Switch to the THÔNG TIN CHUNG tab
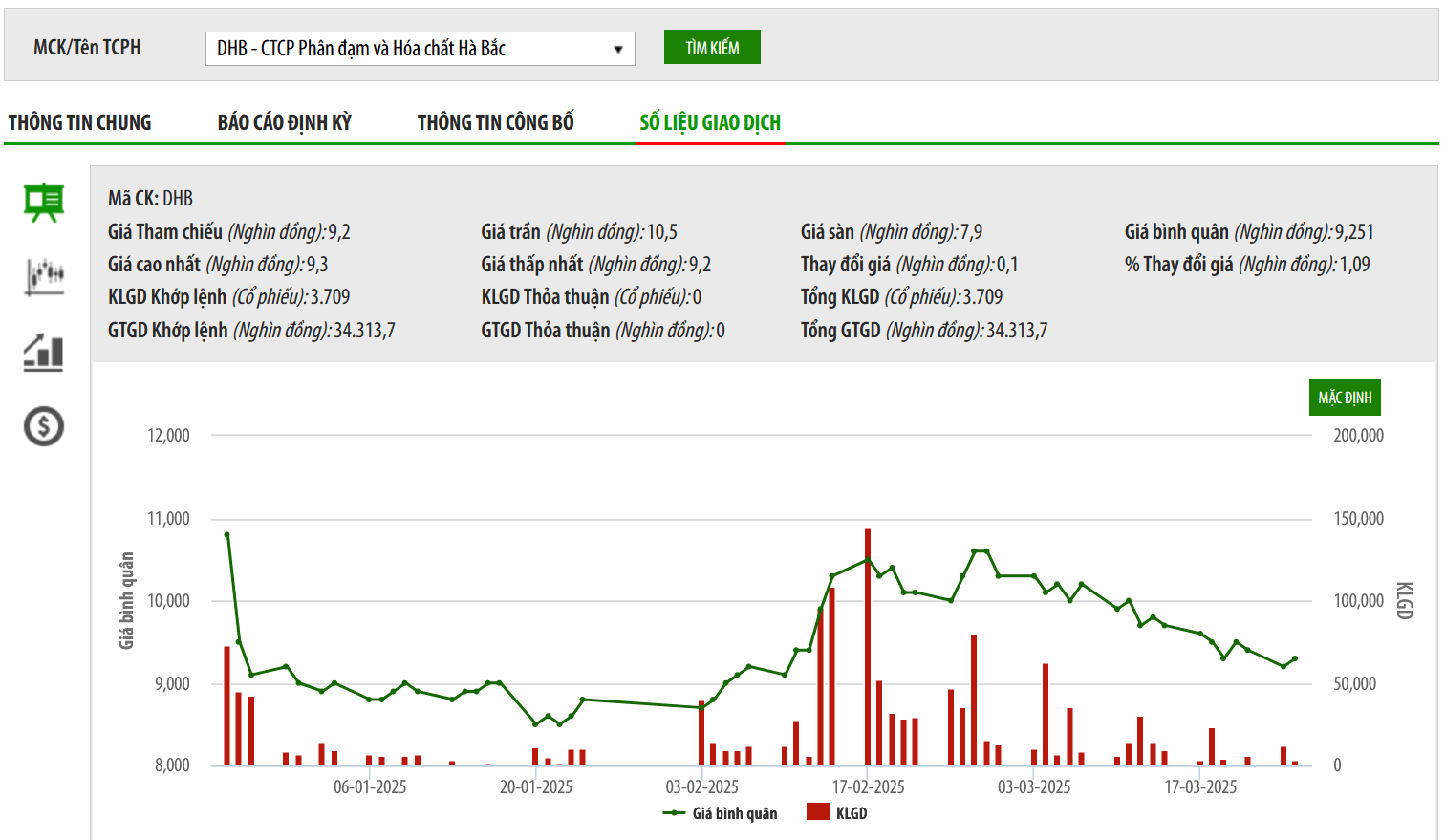The image size is (1445, 840). pyautogui.click(x=80, y=122)
